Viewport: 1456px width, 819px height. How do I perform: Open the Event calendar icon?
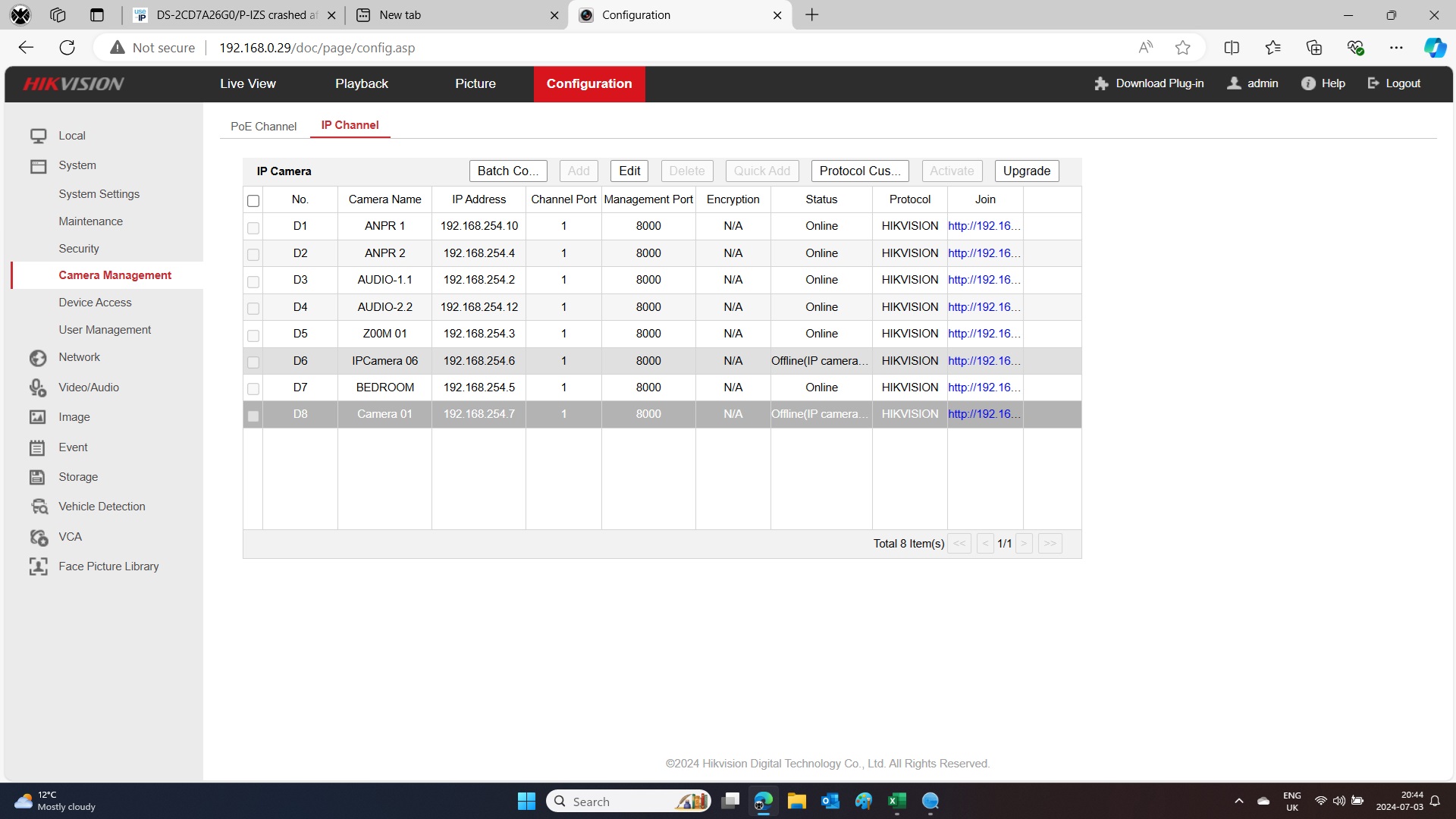pos(37,447)
